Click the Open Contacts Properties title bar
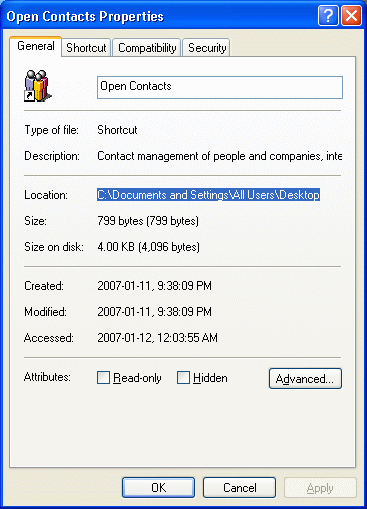This screenshot has width=367, height=509. coord(160,16)
